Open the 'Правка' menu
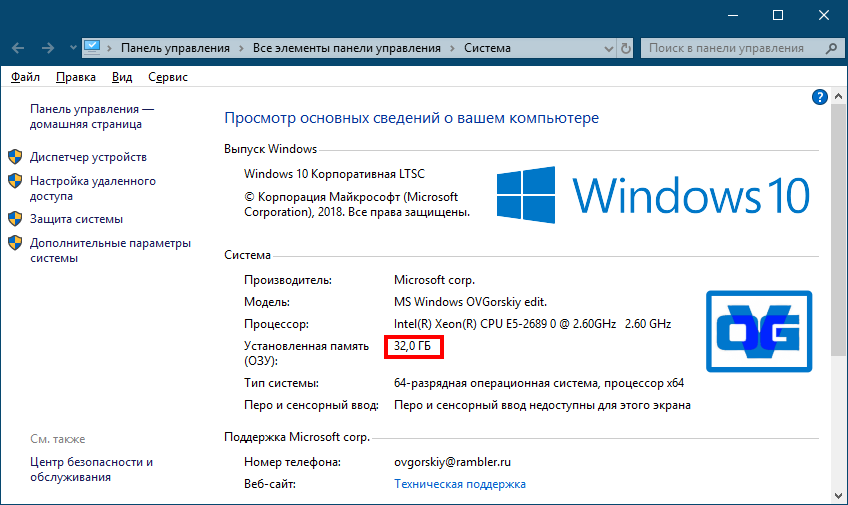The image size is (848, 505). point(76,77)
